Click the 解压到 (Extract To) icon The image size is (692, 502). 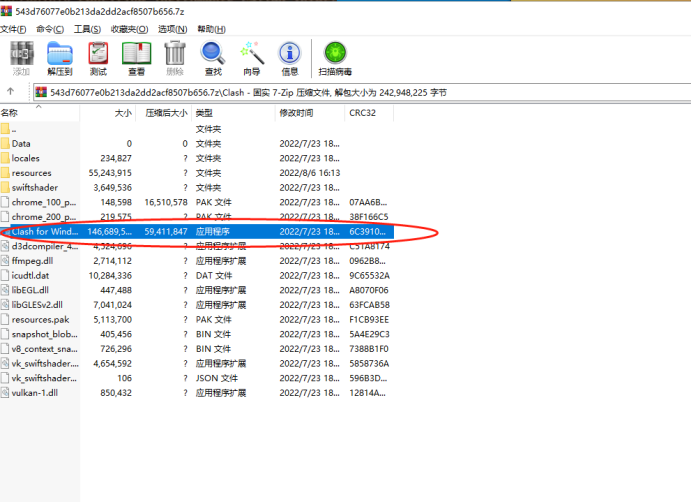coord(60,58)
